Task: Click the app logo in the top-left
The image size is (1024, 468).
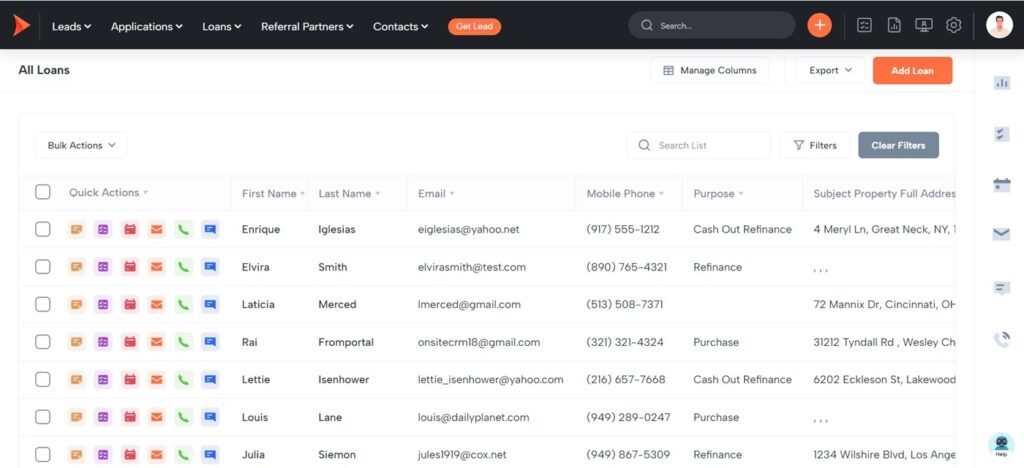Action: [x=21, y=25]
